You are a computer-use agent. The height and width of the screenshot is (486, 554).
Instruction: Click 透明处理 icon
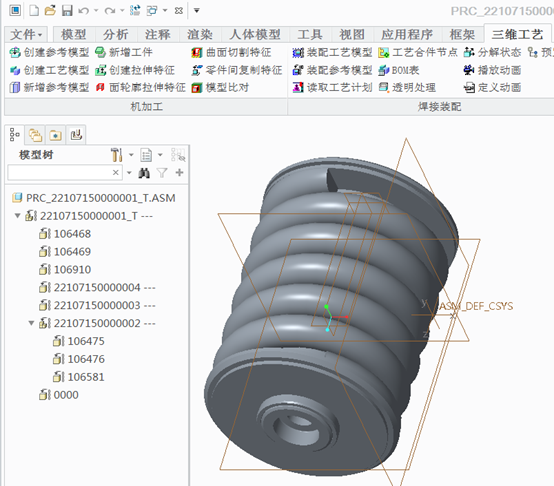384,87
